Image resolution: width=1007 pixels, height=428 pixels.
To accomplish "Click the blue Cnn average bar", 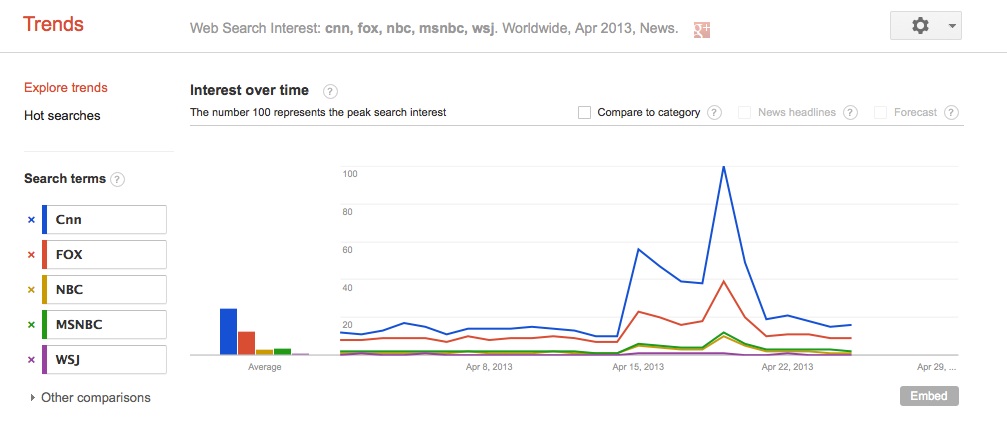I will [228, 332].
